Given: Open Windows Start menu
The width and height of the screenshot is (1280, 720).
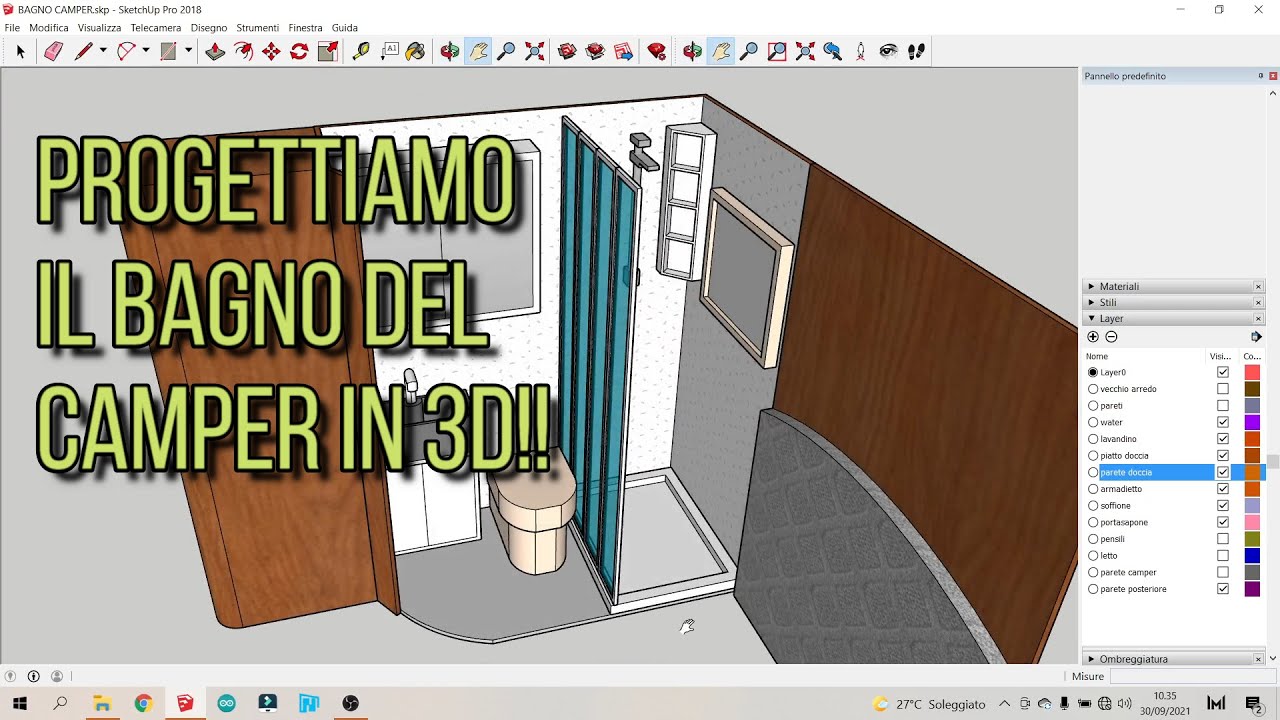Looking at the screenshot, I should (20, 704).
